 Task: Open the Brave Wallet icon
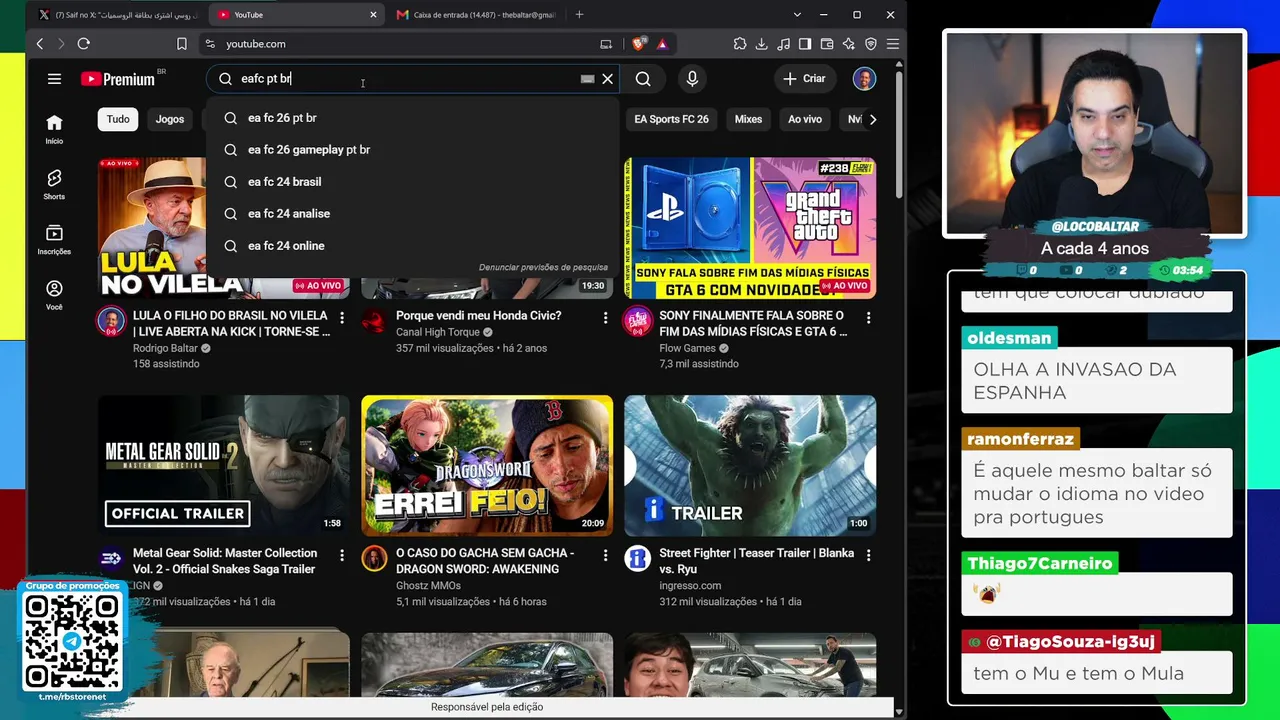point(827,44)
